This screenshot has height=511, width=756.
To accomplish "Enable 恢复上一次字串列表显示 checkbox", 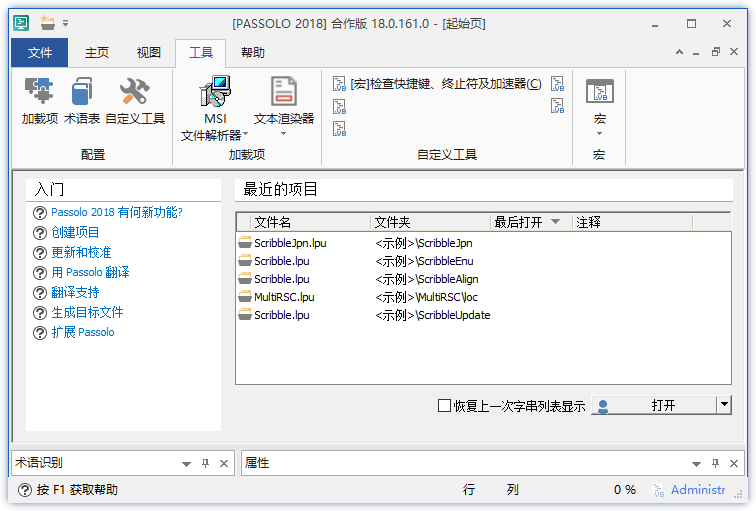I will [x=445, y=406].
